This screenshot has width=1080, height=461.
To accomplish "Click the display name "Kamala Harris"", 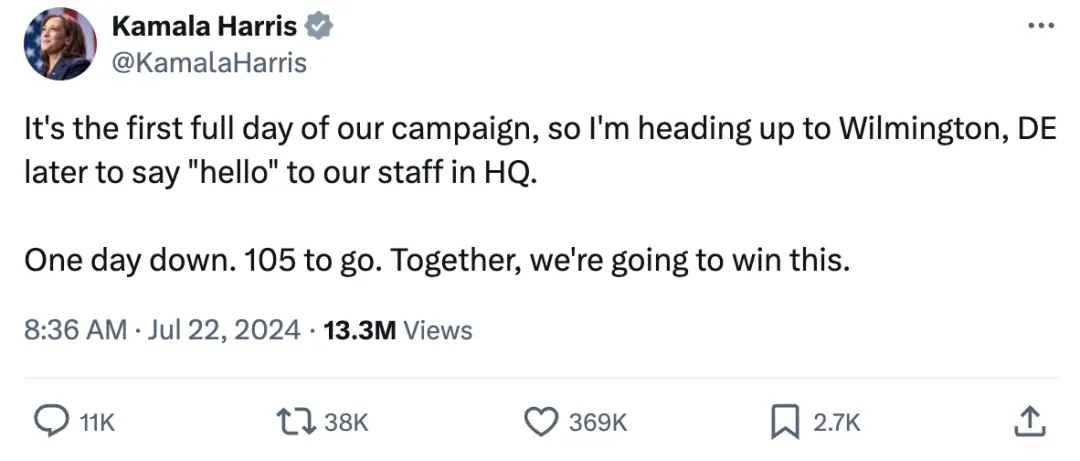I will coord(204,26).
